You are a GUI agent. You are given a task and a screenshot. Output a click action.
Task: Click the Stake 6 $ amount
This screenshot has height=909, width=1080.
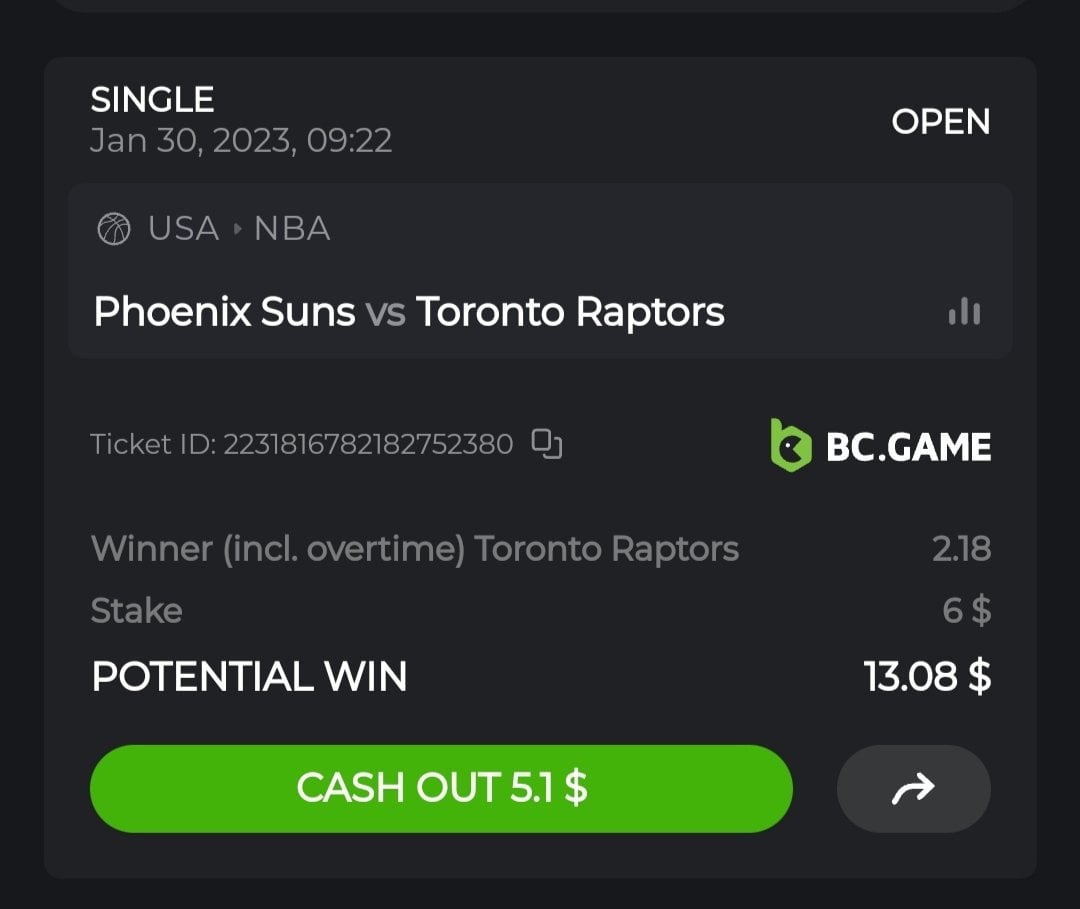[966, 610]
